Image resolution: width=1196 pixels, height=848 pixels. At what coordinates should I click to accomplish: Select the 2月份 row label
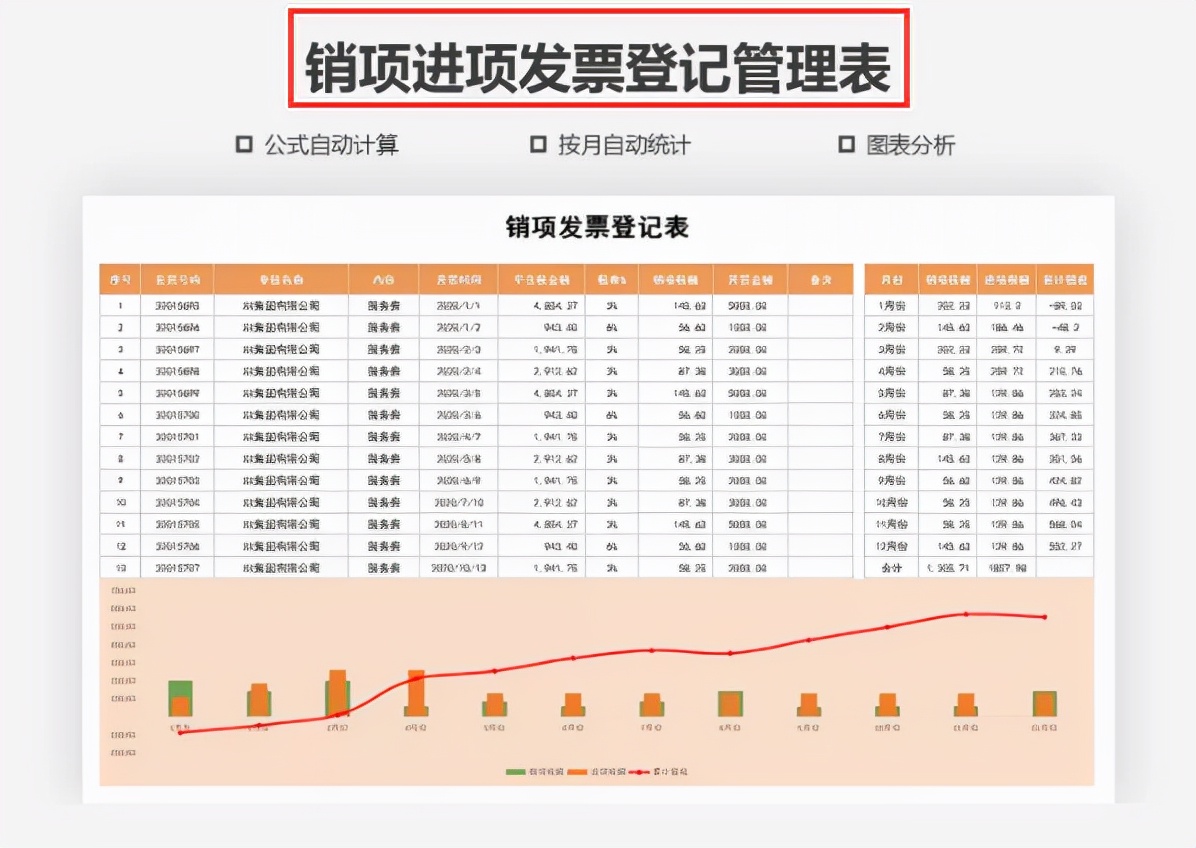click(892, 327)
